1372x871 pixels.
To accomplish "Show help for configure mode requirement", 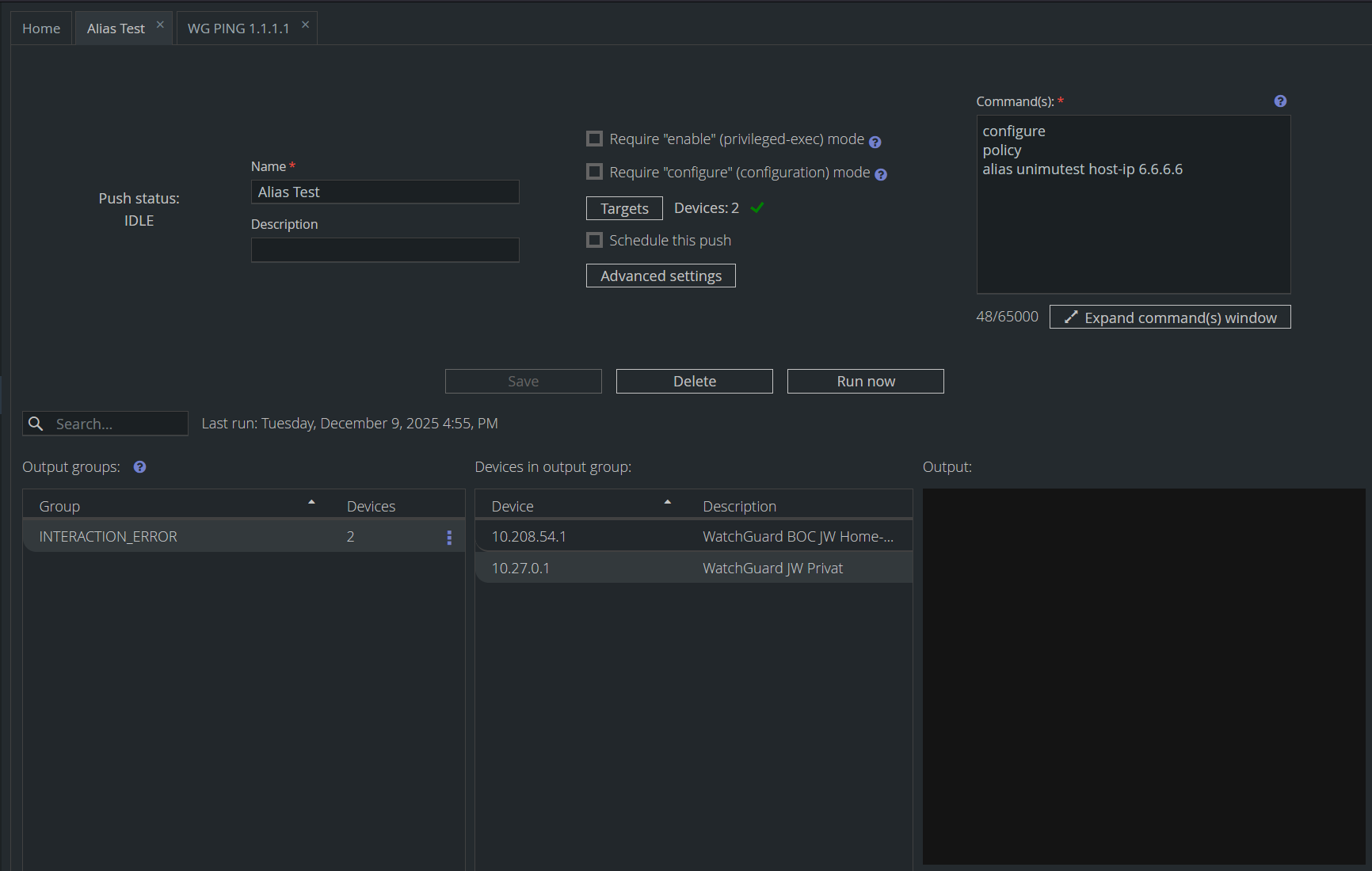I will pos(881,175).
